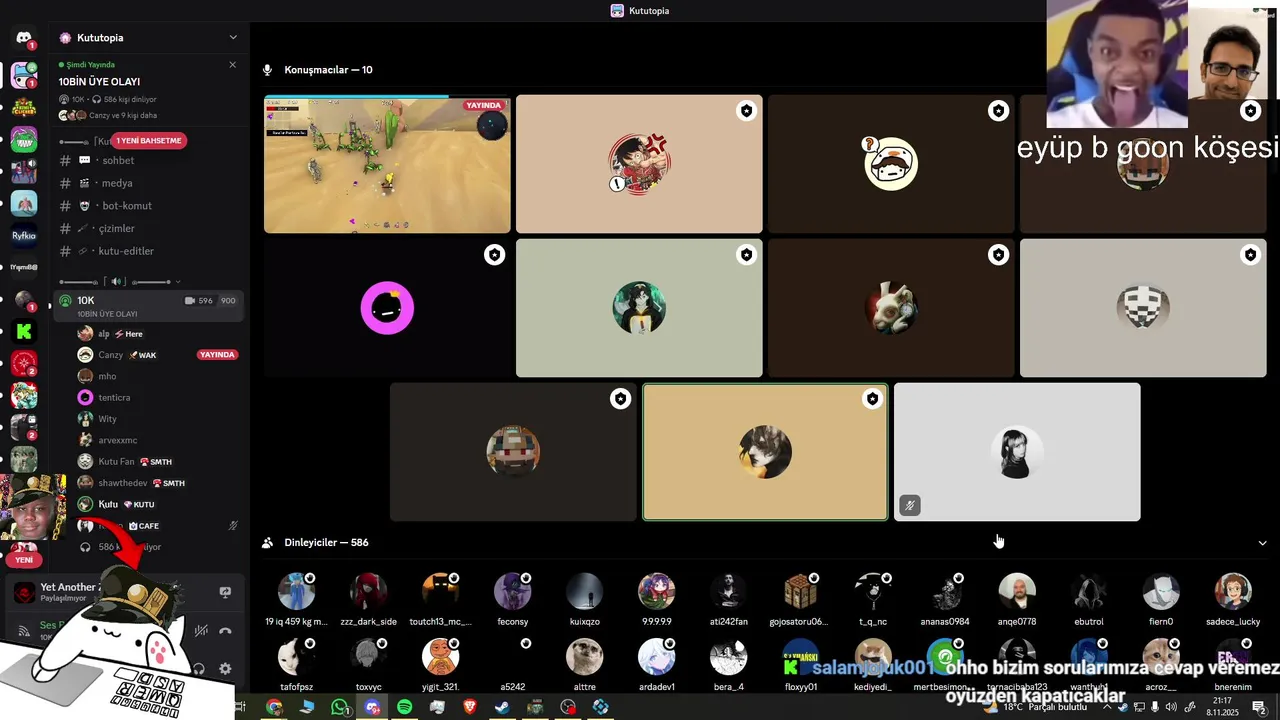
Task: Open listener feconsy avatar
Action: (513, 592)
